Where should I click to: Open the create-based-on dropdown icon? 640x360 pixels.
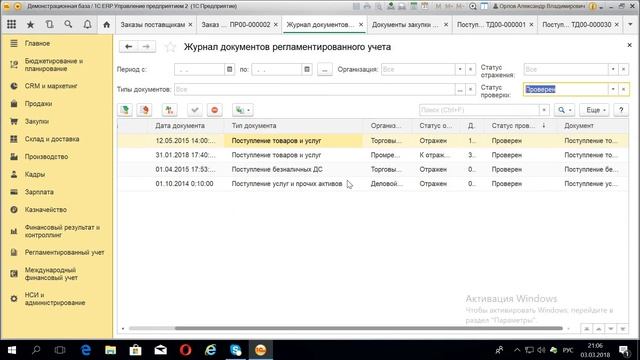242,110
